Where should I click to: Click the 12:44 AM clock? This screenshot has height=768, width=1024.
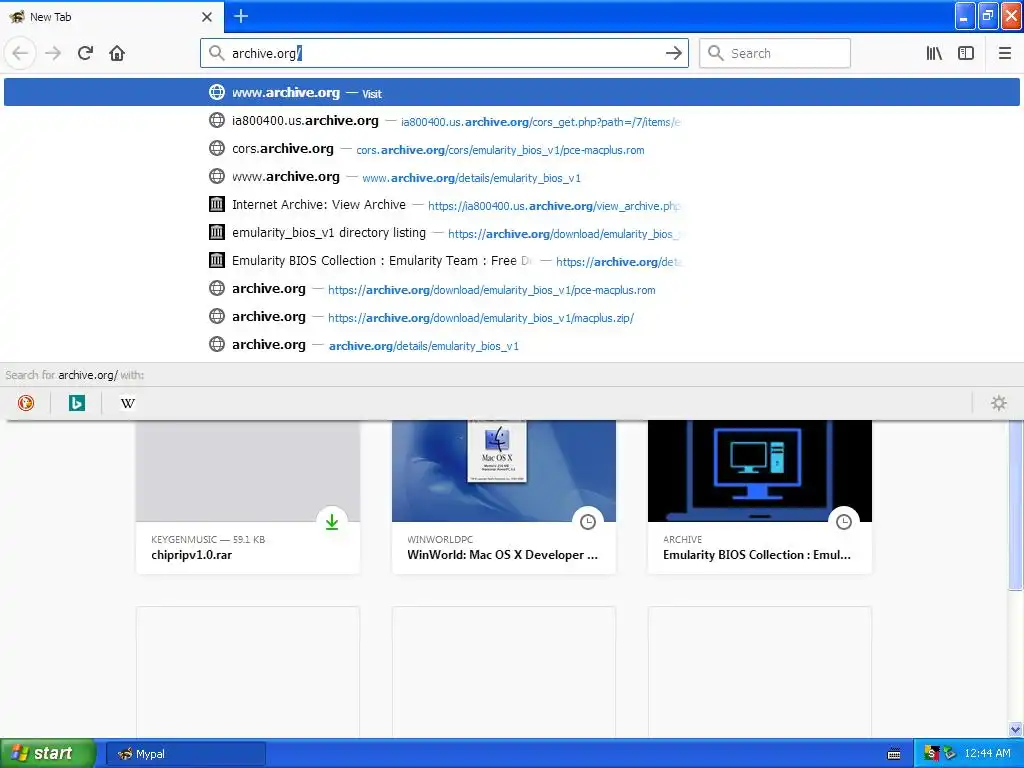coord(987,754)
